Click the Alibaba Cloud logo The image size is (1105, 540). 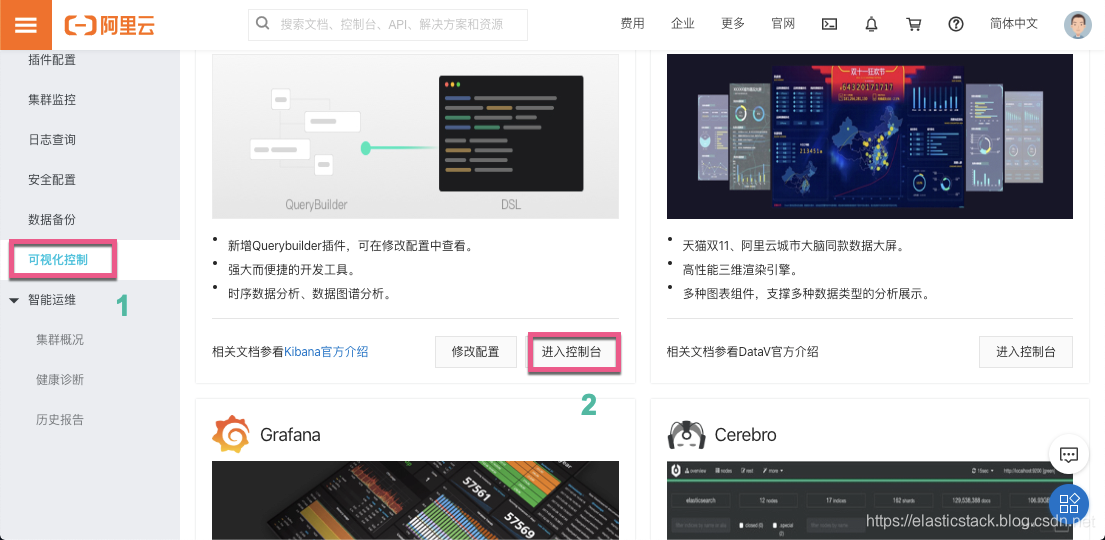pyautogui.click(x=109, y=25)
